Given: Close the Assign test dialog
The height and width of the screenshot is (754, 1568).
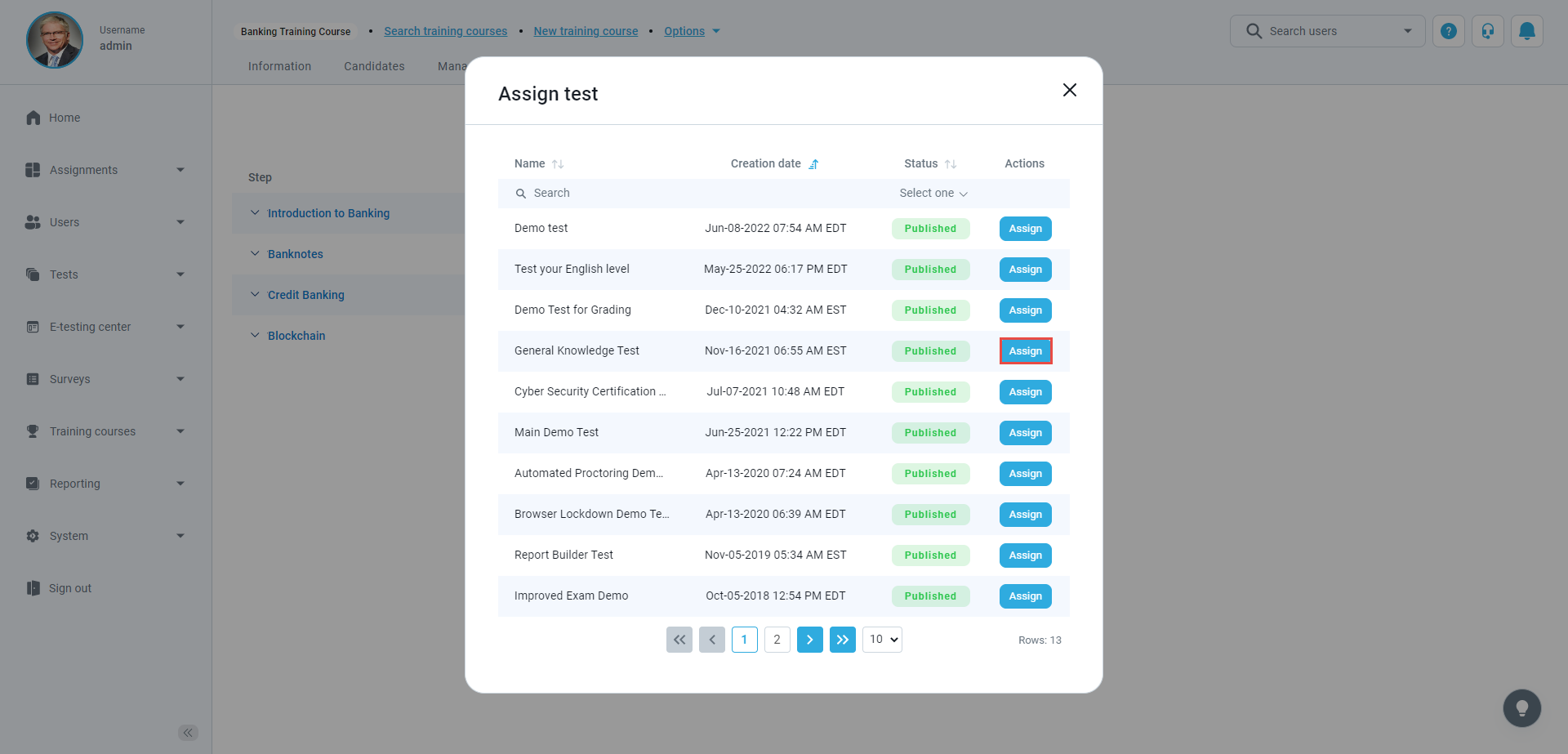Looking at the screenshot, I should (x=1069, y=90).
